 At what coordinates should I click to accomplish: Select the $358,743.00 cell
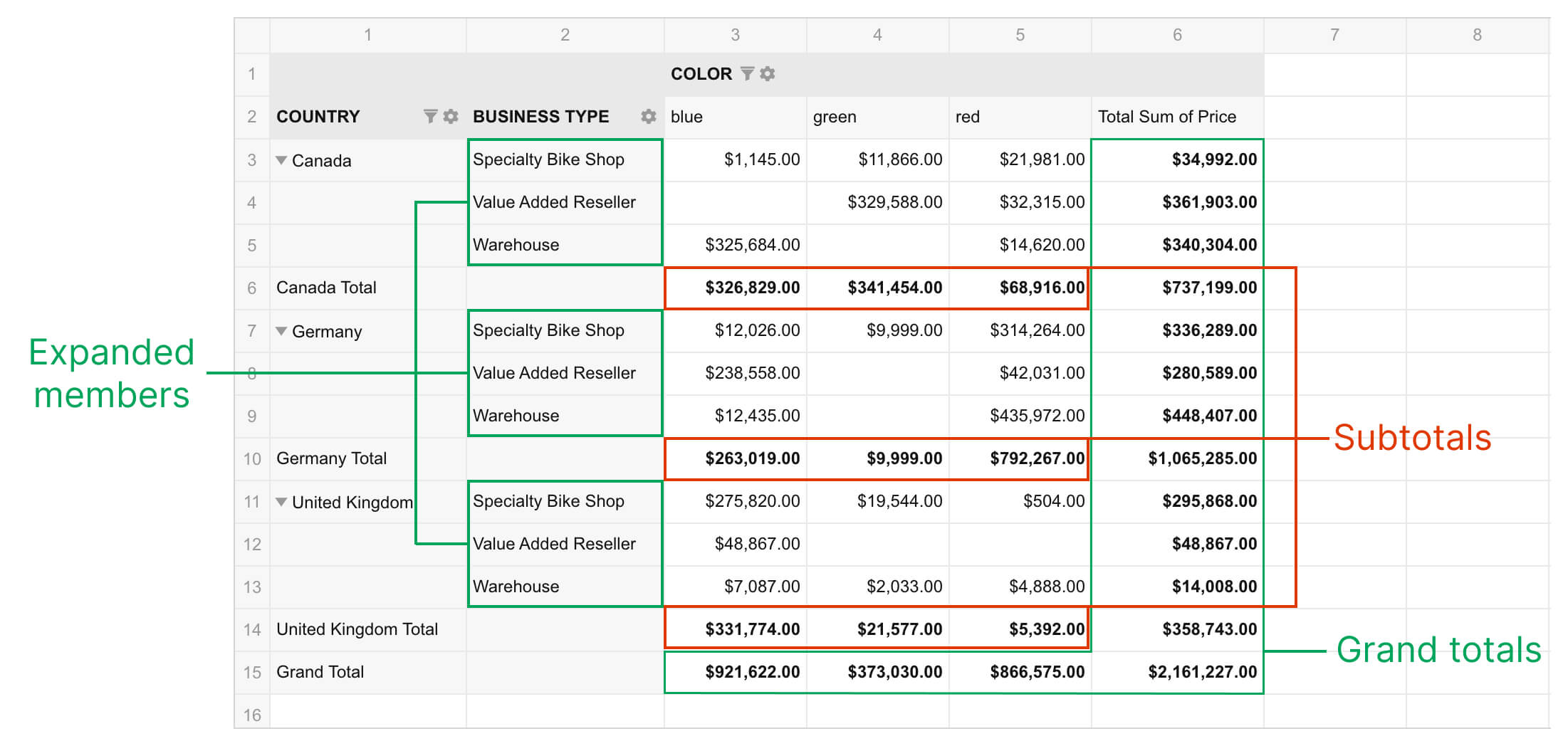coord(1177,630)
